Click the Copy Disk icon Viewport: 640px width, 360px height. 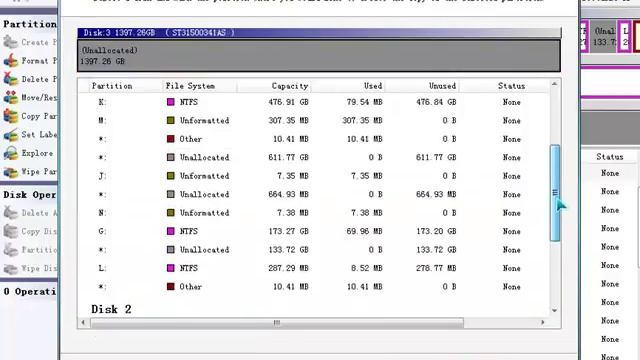[11, 231]
